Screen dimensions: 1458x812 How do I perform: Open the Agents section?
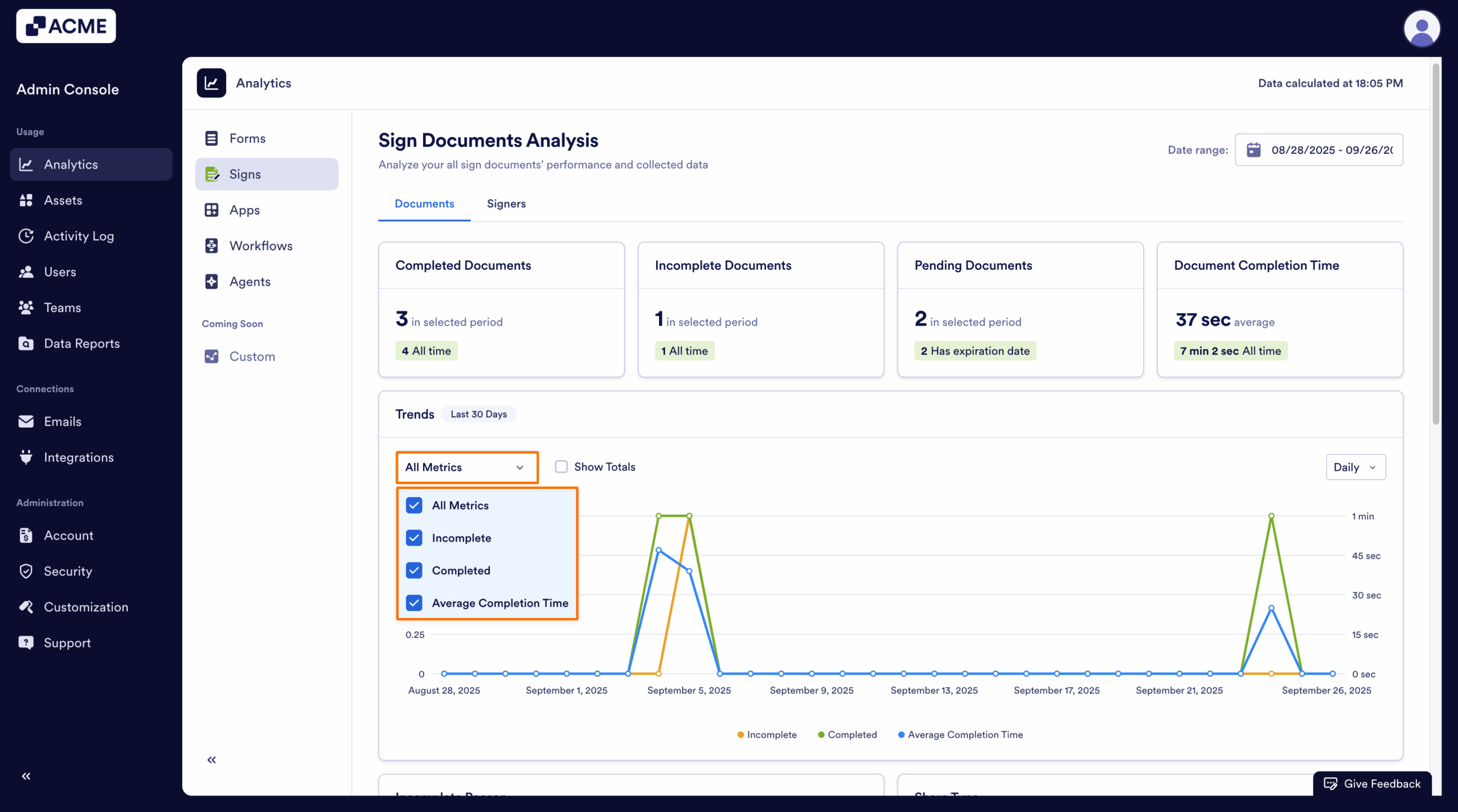(x=250, y=281)
